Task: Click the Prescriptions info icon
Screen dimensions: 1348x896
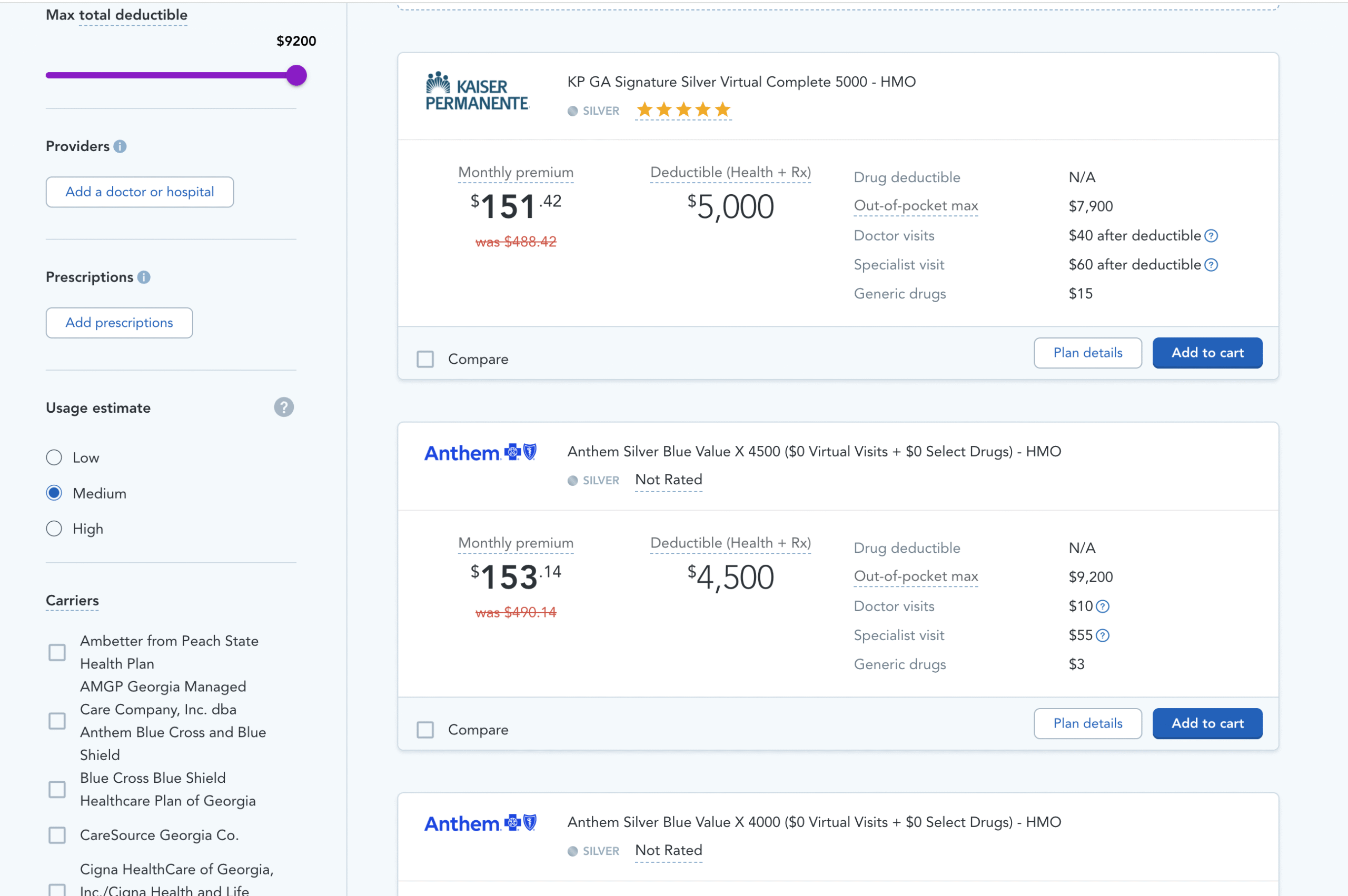Action: (x=144, y=277)
